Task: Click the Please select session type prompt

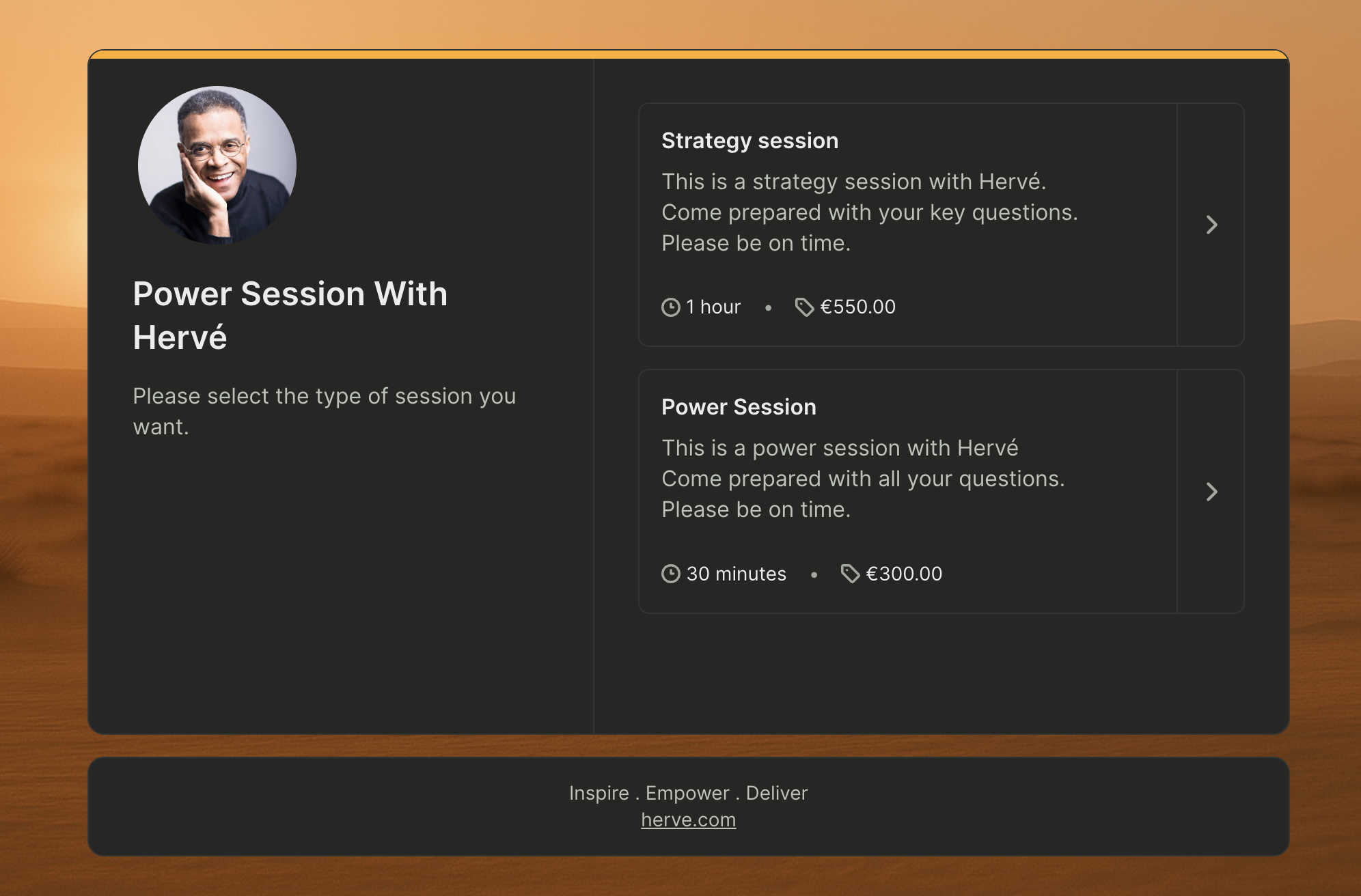Action: (324, 411)
